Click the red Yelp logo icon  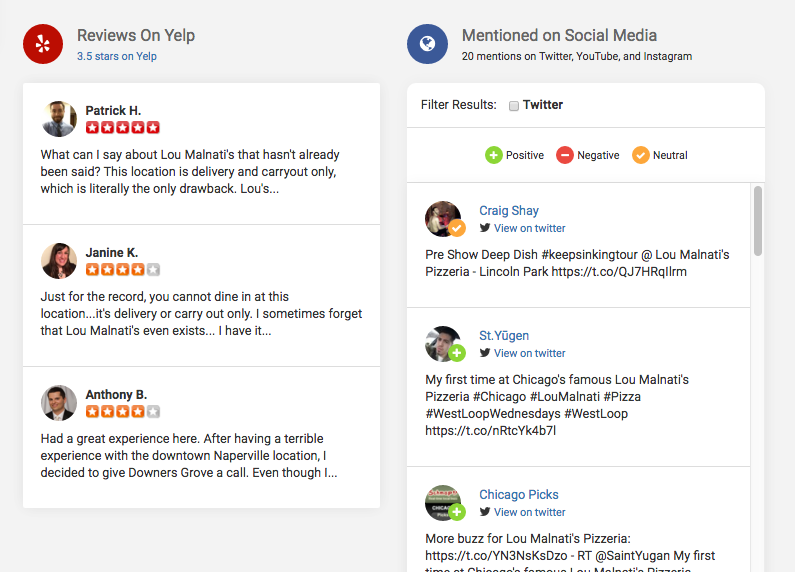coord(43,44)
